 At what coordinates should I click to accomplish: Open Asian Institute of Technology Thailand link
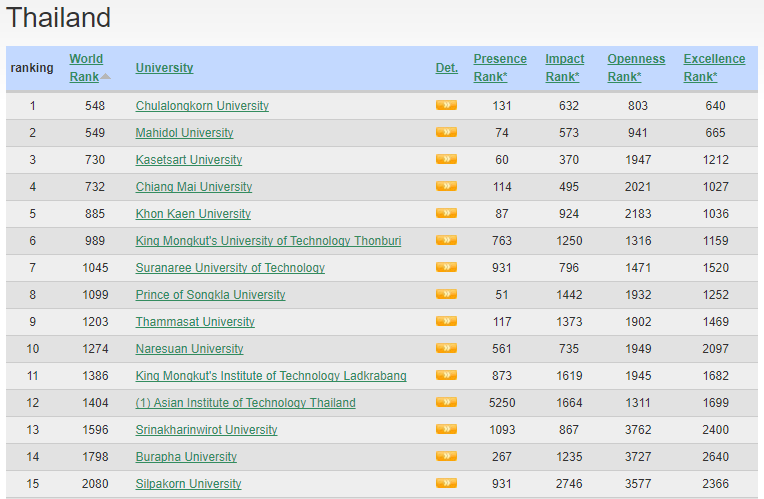(x=246, y=403)
